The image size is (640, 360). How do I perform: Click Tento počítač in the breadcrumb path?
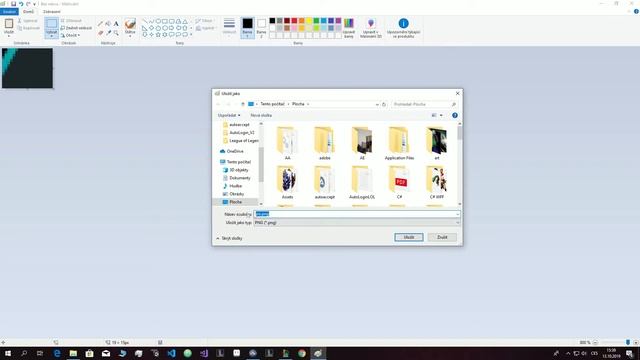[x=272, y=104]
